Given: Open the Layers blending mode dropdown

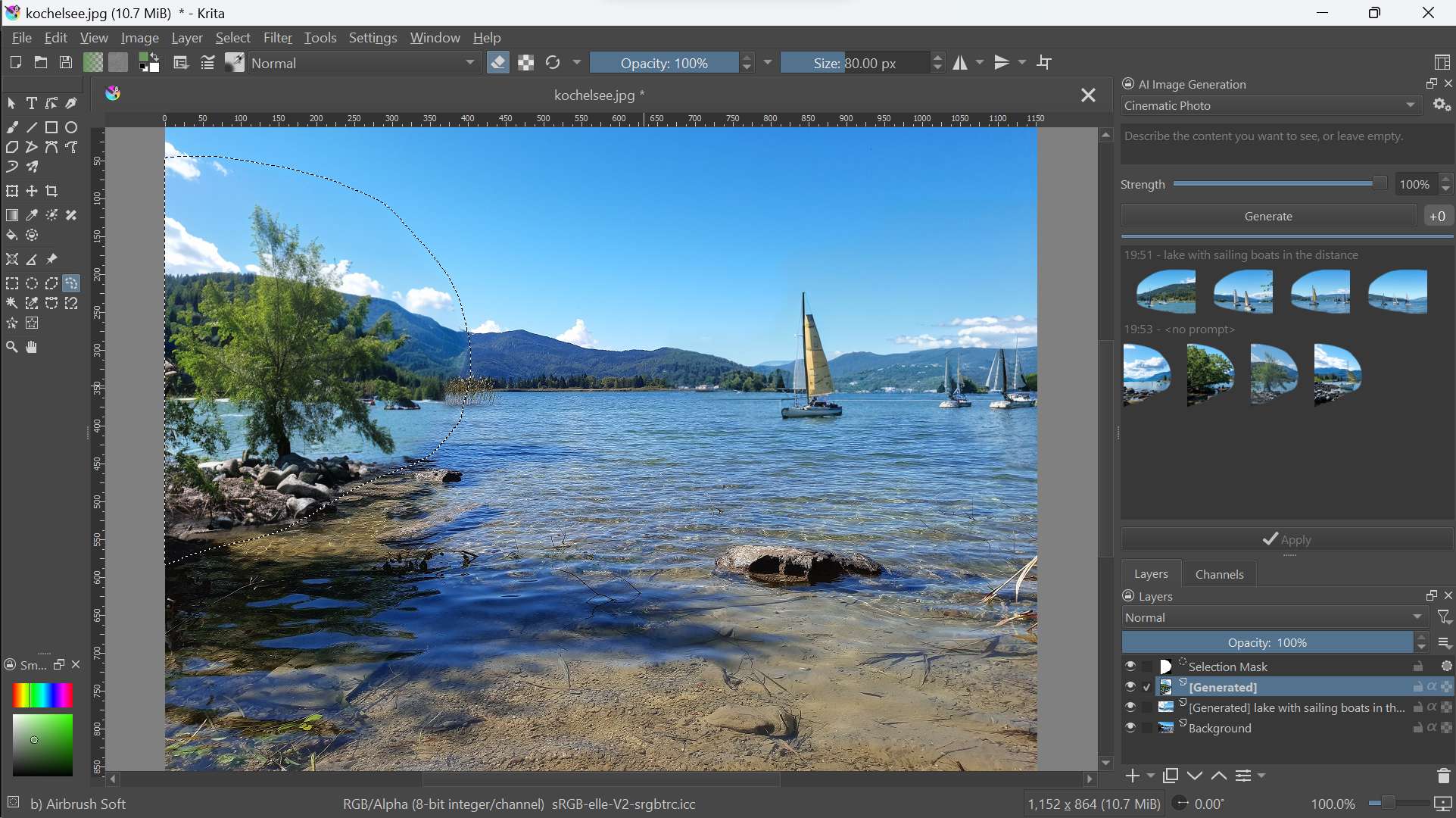Looking at the screenshot, I should (x=1274, y=618).
